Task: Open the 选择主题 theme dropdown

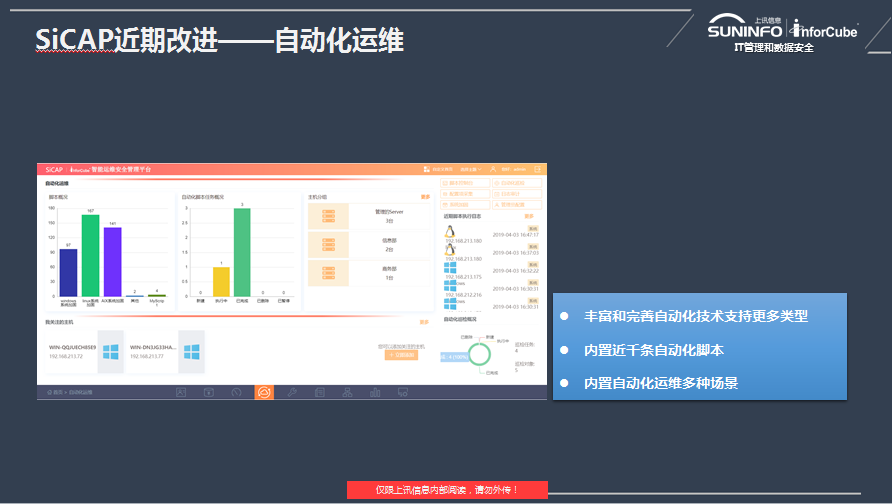Action: pyautogui.click(x=470, y=169)
